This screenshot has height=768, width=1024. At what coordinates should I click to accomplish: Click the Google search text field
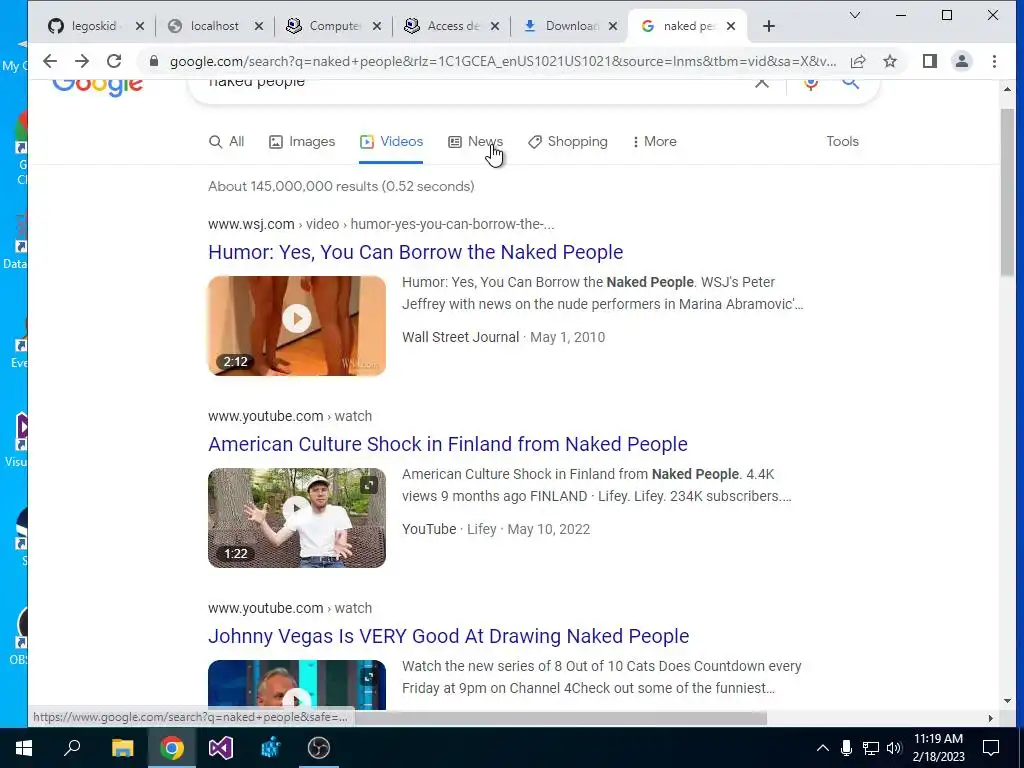click(477, 84)
